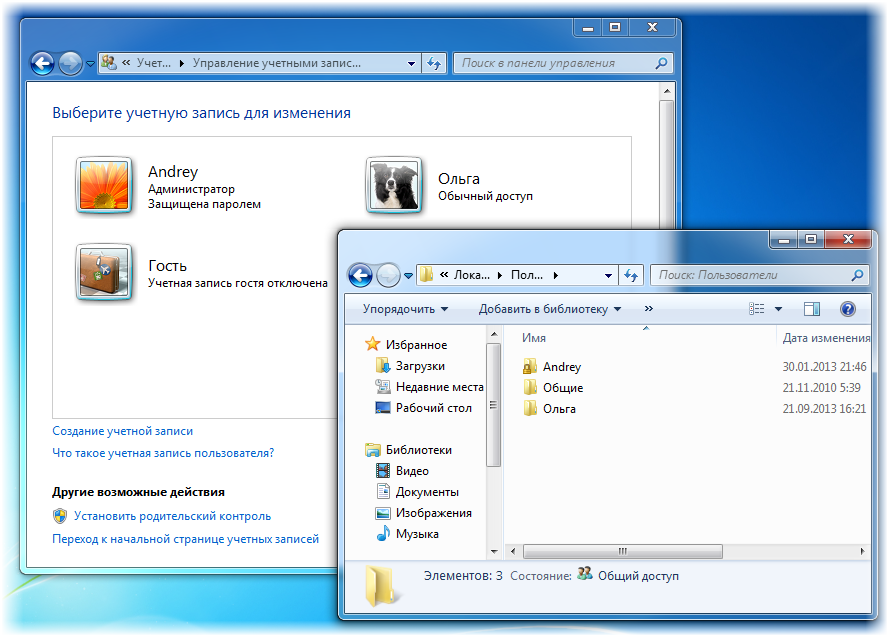
Task: Click refresh button in Explorer window
Action: coord(631,275)
